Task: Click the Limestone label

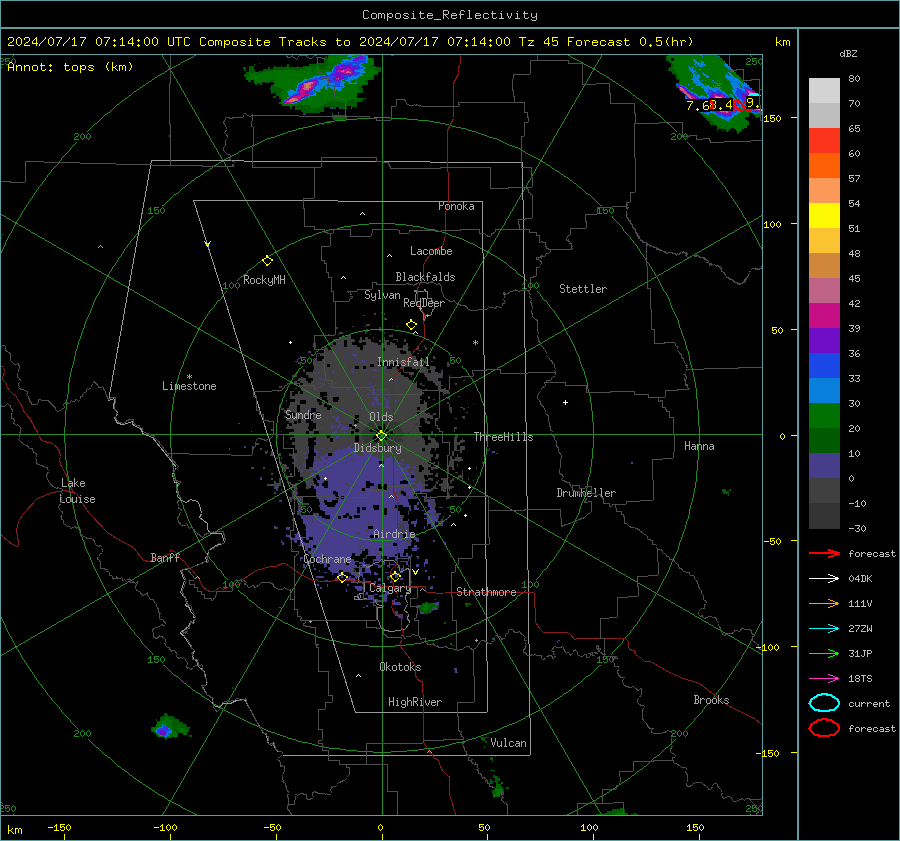Action: coord(189,386)
